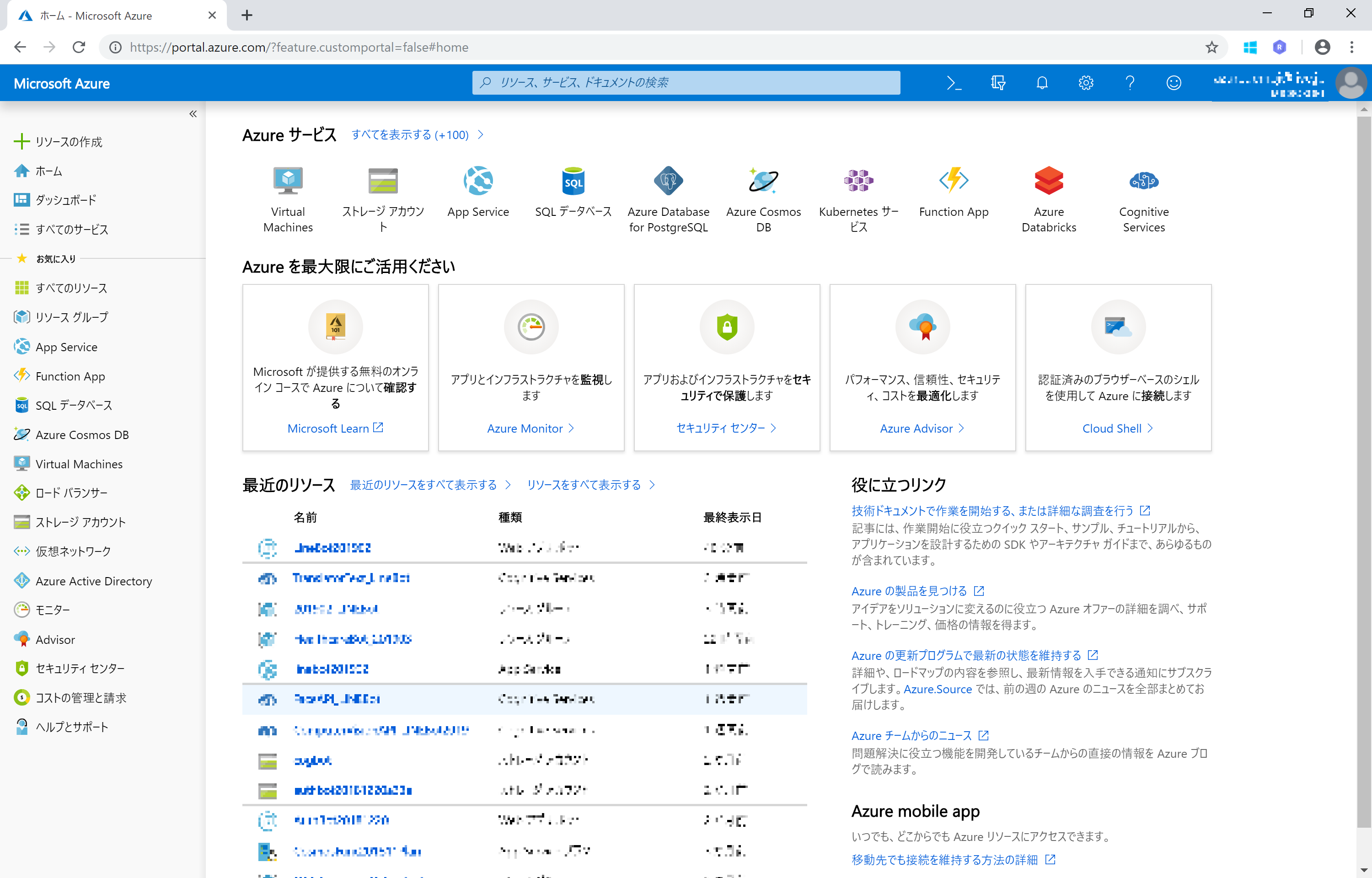Send feedback via the smiley icon
1372x878 pixels.
(1174, 83)
